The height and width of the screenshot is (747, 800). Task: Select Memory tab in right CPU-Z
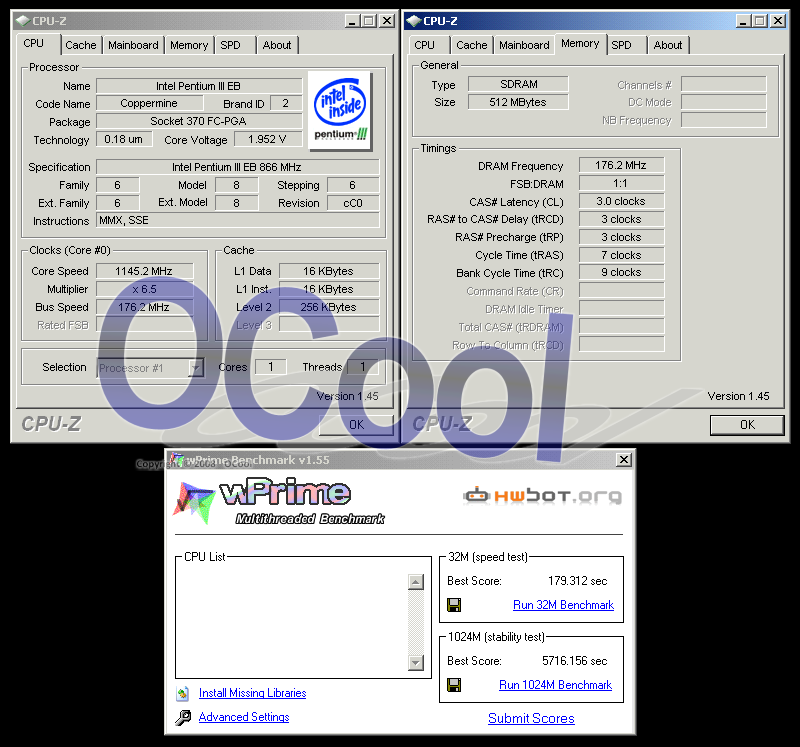[580, 43]
